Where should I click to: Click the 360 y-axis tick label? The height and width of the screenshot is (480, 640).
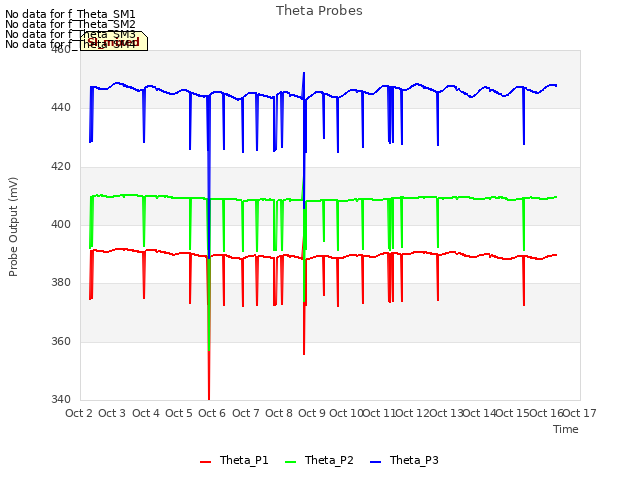click(61, 341)
